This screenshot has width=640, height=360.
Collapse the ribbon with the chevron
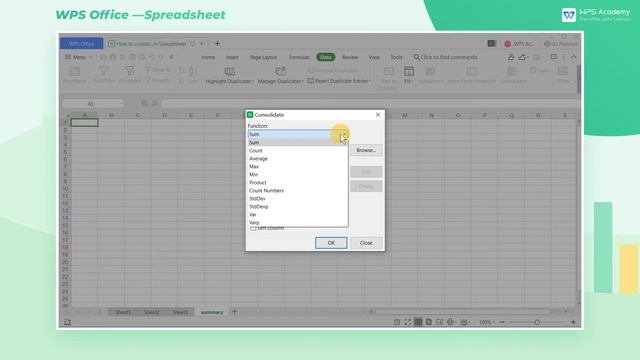pyautogui.click(x=573, y=57)
